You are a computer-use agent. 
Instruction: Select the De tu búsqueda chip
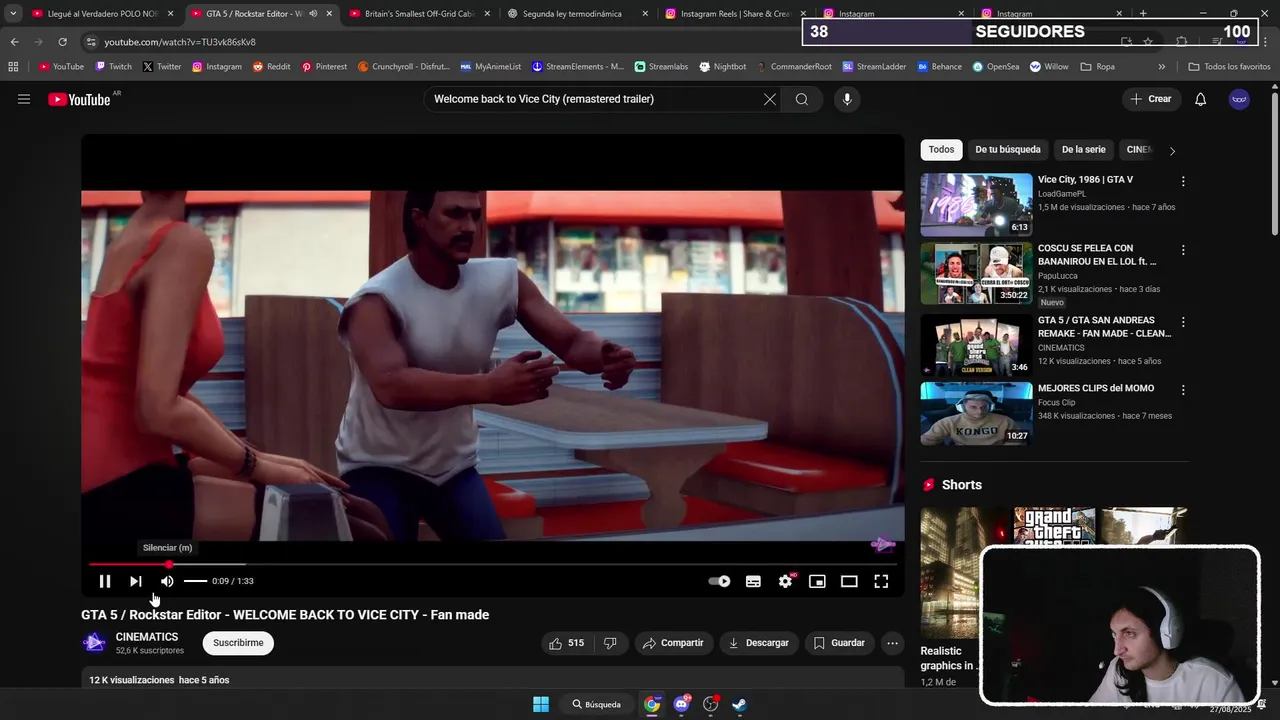pos(1008,150)
